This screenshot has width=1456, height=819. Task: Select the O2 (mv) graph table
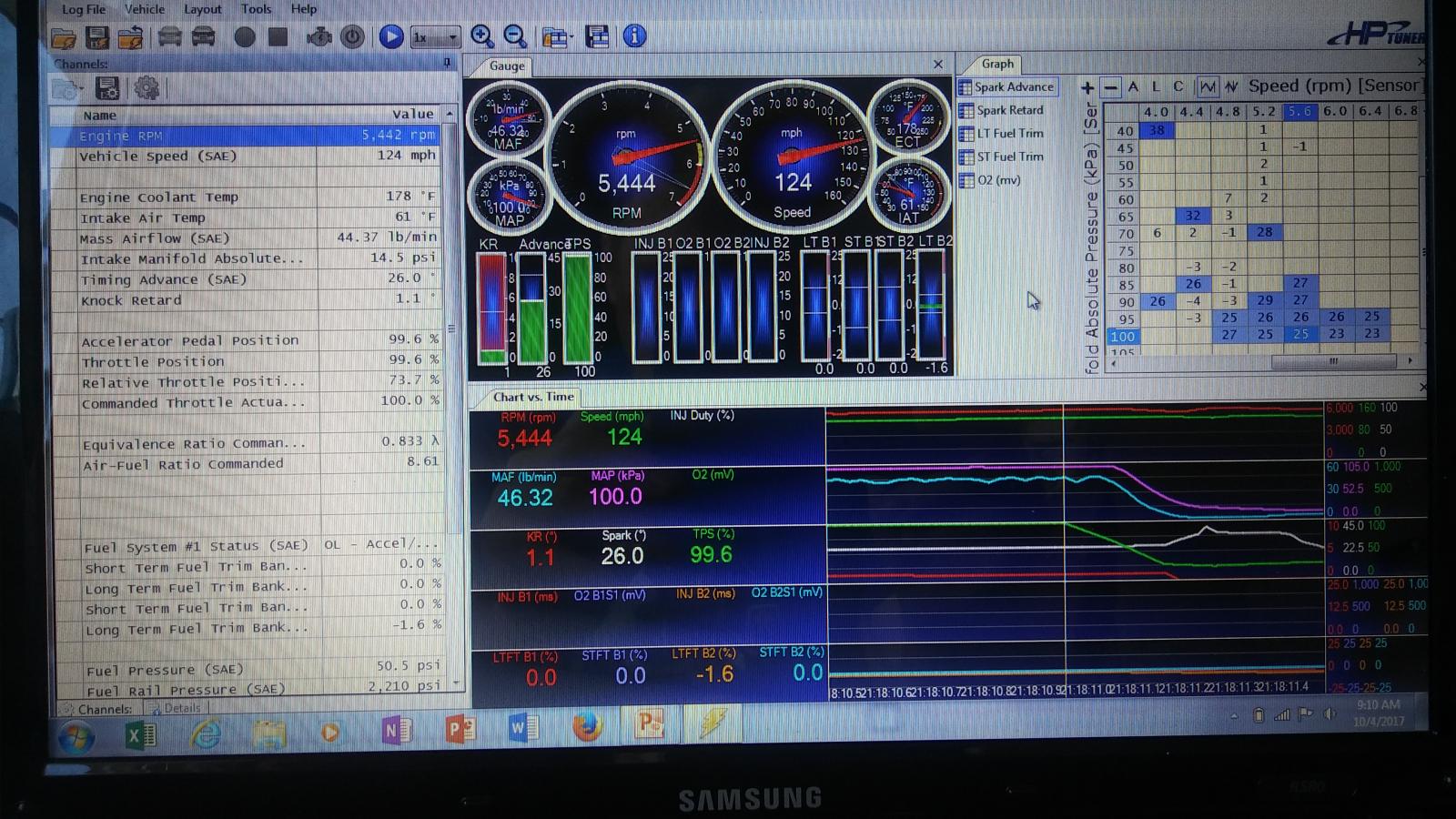tap(990, 180)
